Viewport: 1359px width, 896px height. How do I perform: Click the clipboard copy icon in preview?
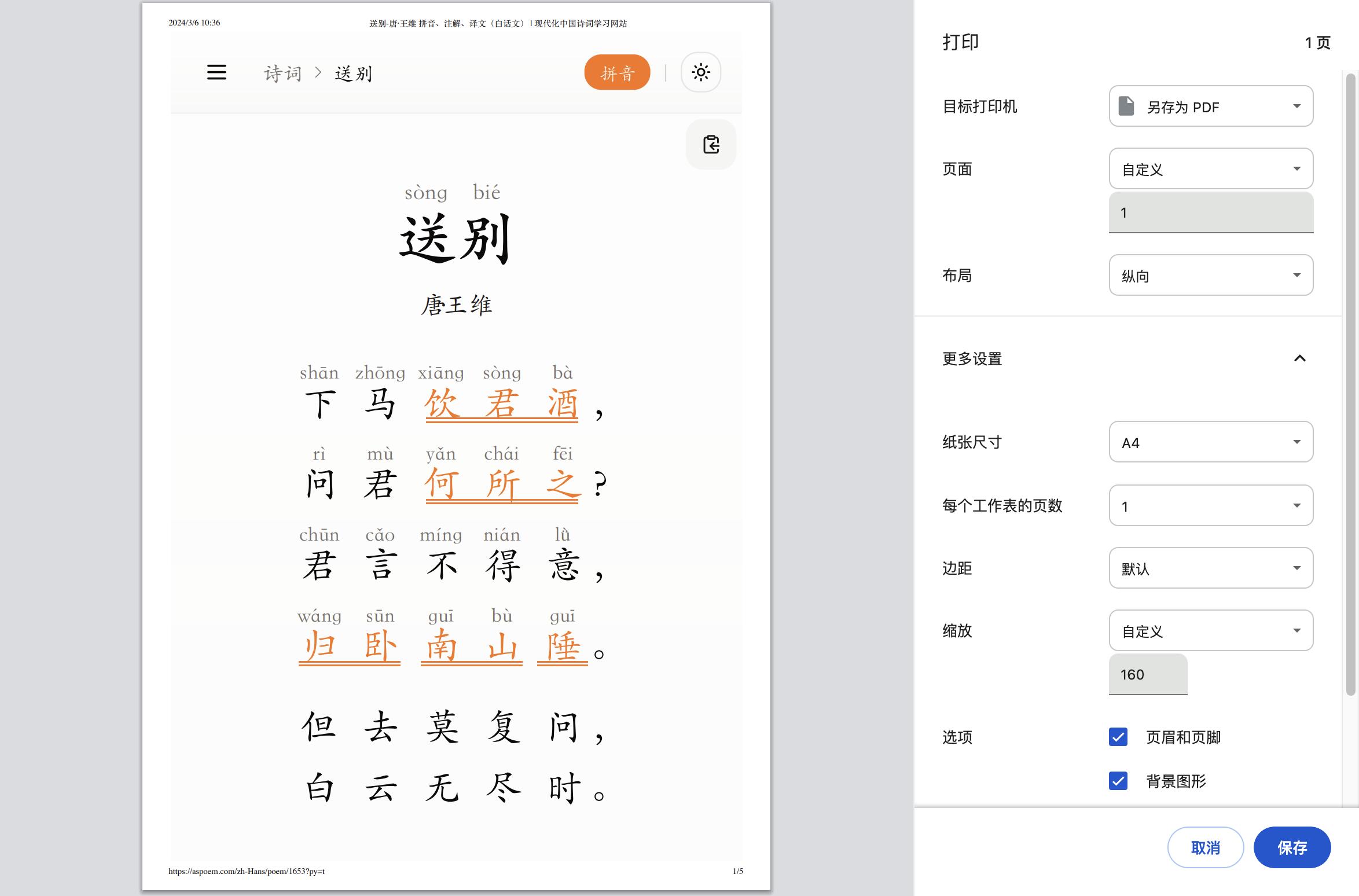click(711, 145)
